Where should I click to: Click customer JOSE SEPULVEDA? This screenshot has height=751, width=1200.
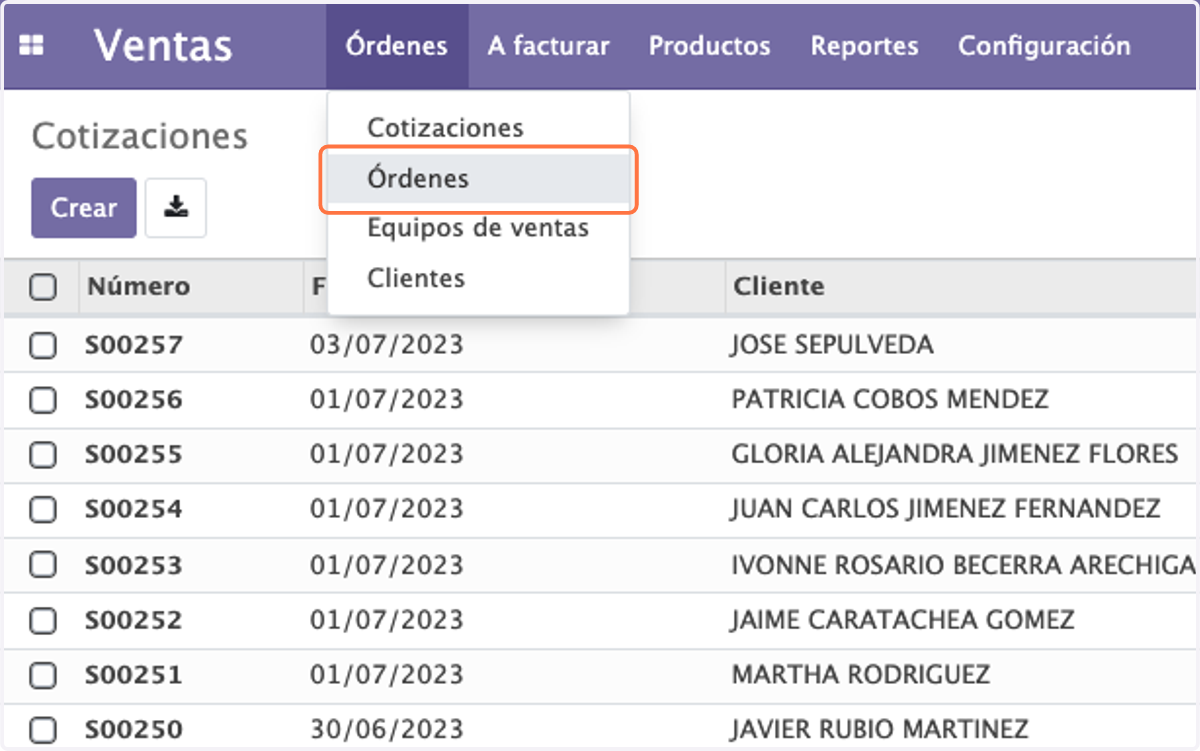(832, 346)
